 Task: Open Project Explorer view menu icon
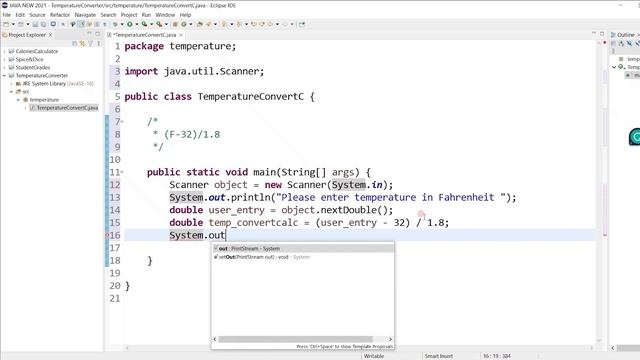pos(98,43)
